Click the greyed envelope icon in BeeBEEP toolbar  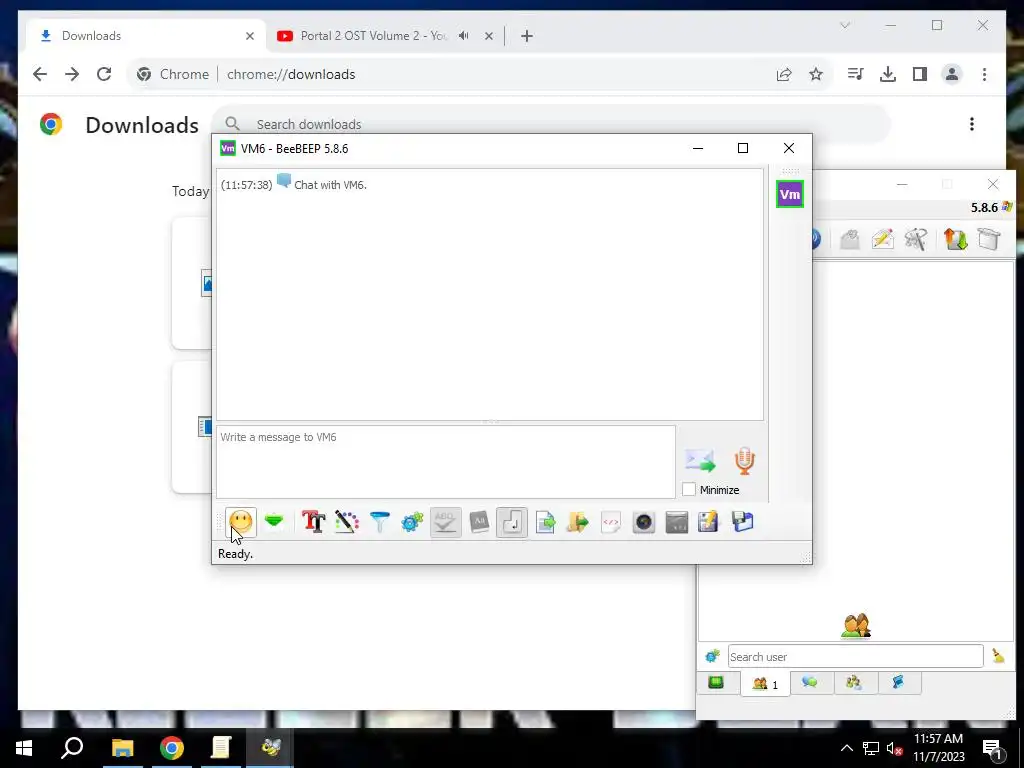click(x=849, y=239)
